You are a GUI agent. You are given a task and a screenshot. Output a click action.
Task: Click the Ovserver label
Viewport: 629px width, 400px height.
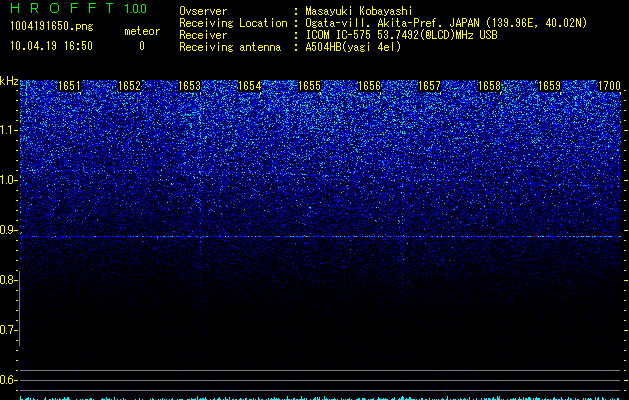(x=203, y=11)
